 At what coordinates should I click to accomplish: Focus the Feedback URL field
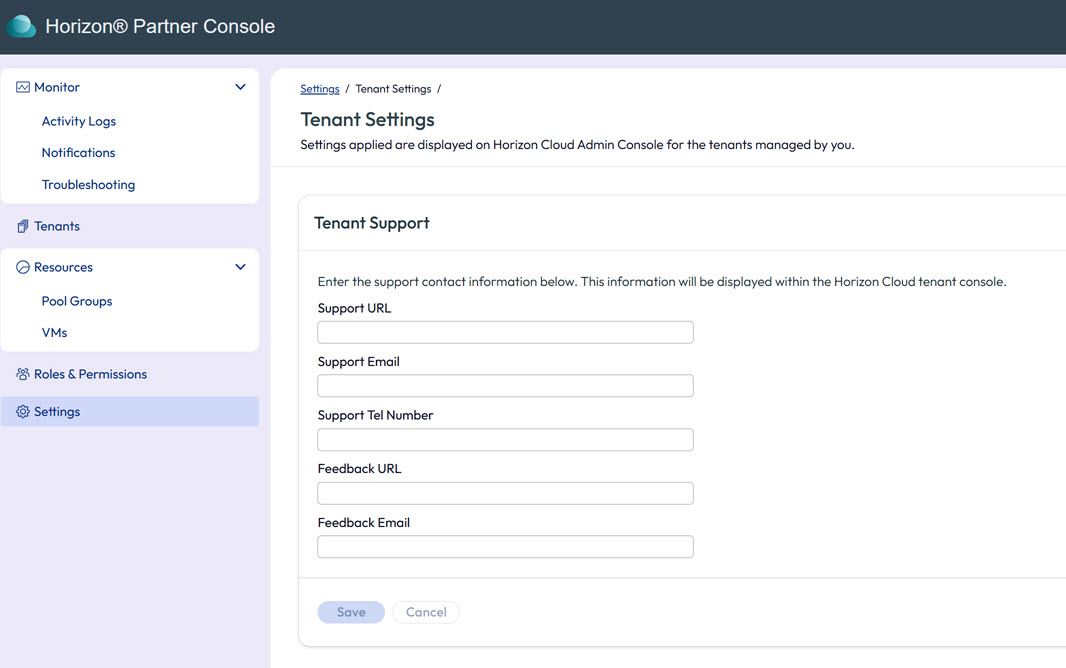505,493
